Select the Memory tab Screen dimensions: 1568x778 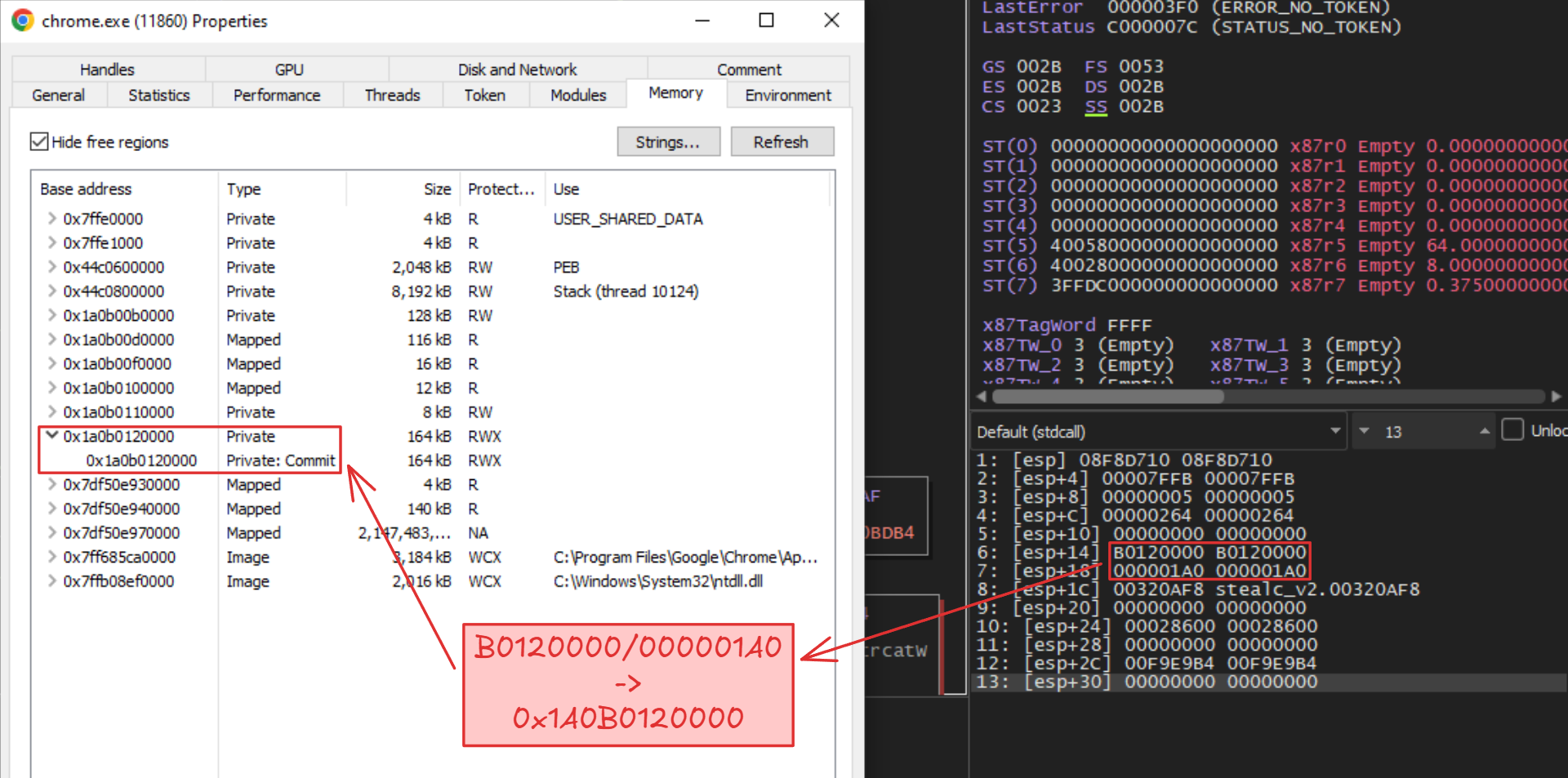pyautogui.click(x=675, y=93)
